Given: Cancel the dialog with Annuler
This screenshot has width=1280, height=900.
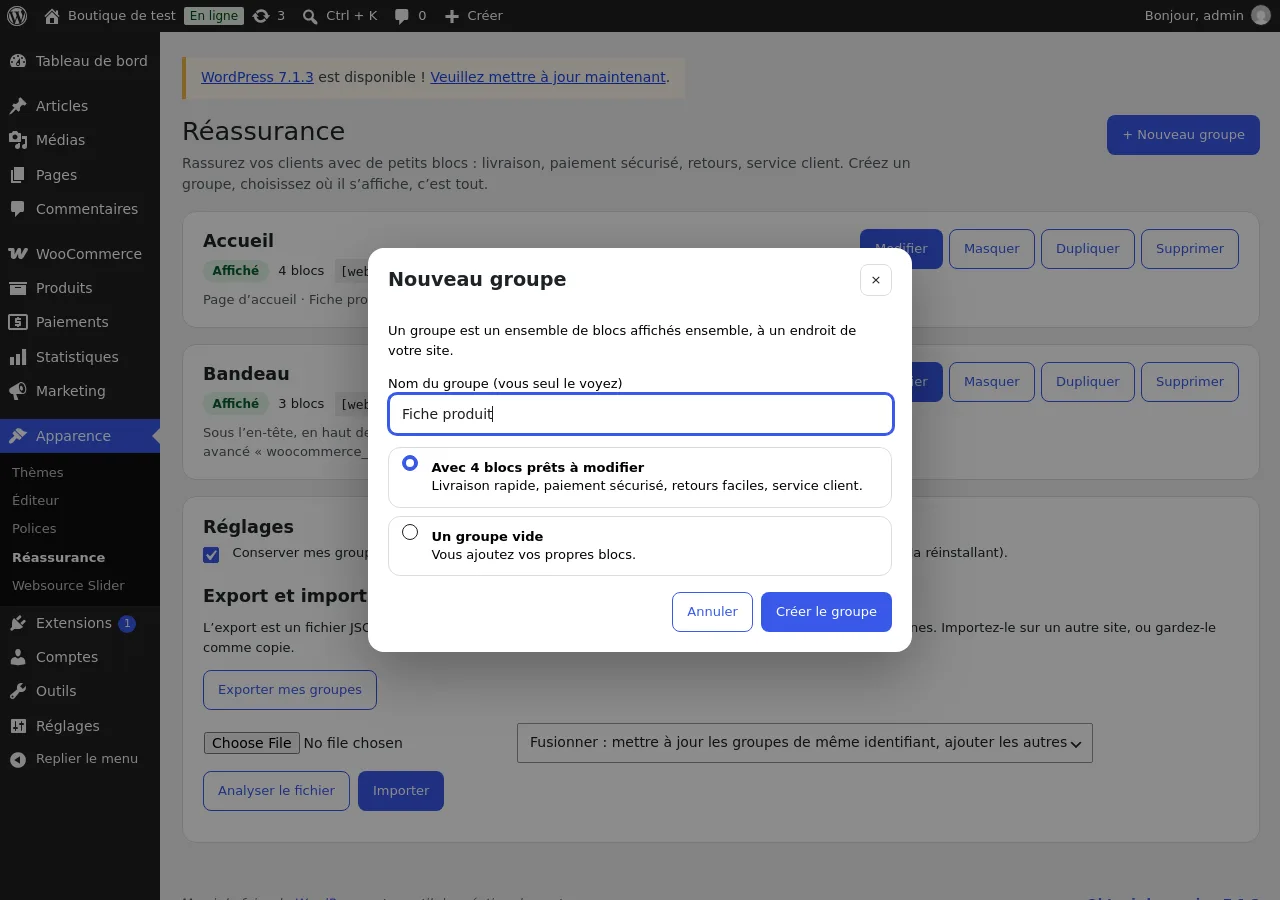Looking at the screenshot, I should 712,612.
